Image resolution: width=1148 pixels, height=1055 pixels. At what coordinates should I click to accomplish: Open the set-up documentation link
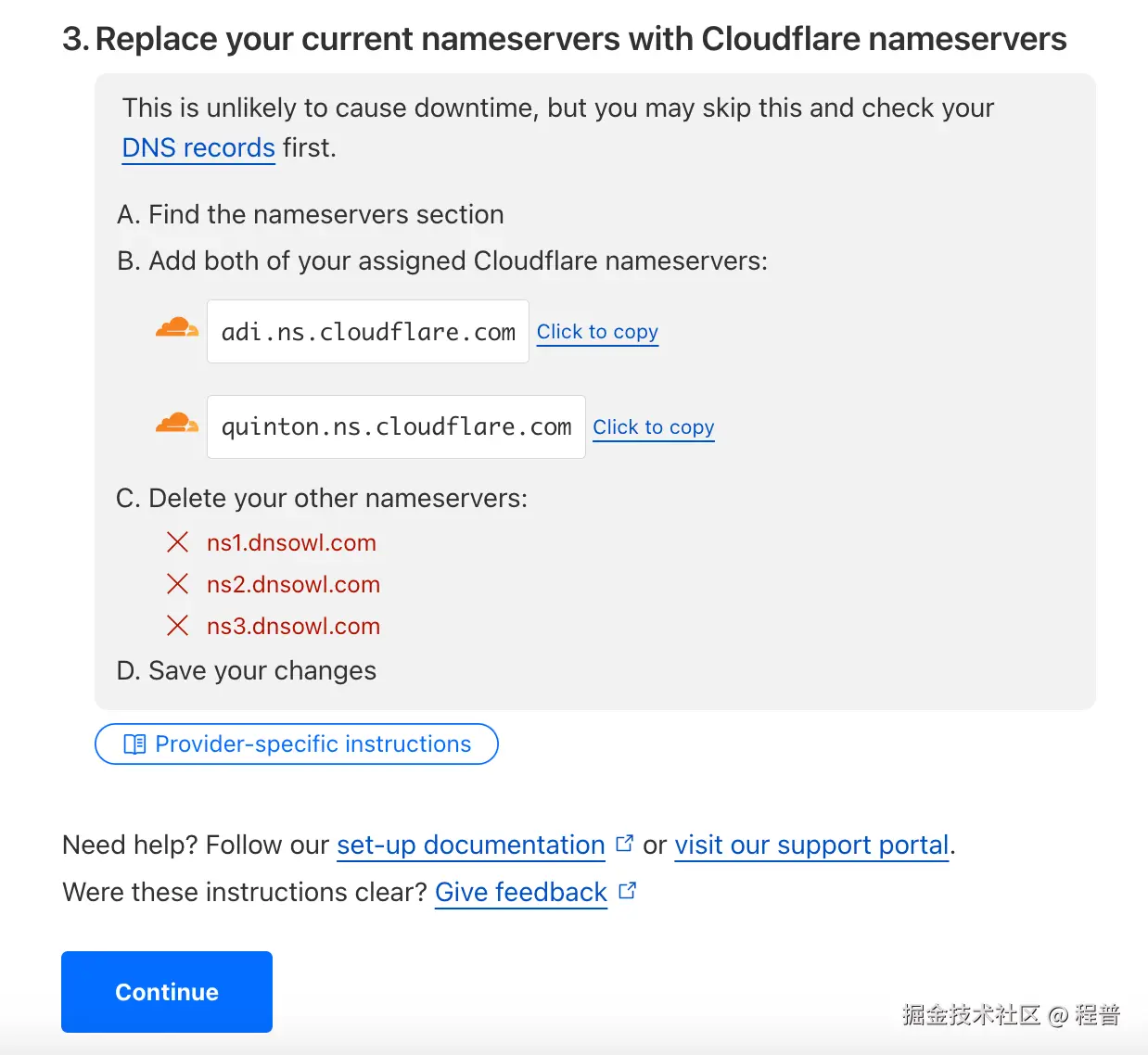(x=469, y=845)
